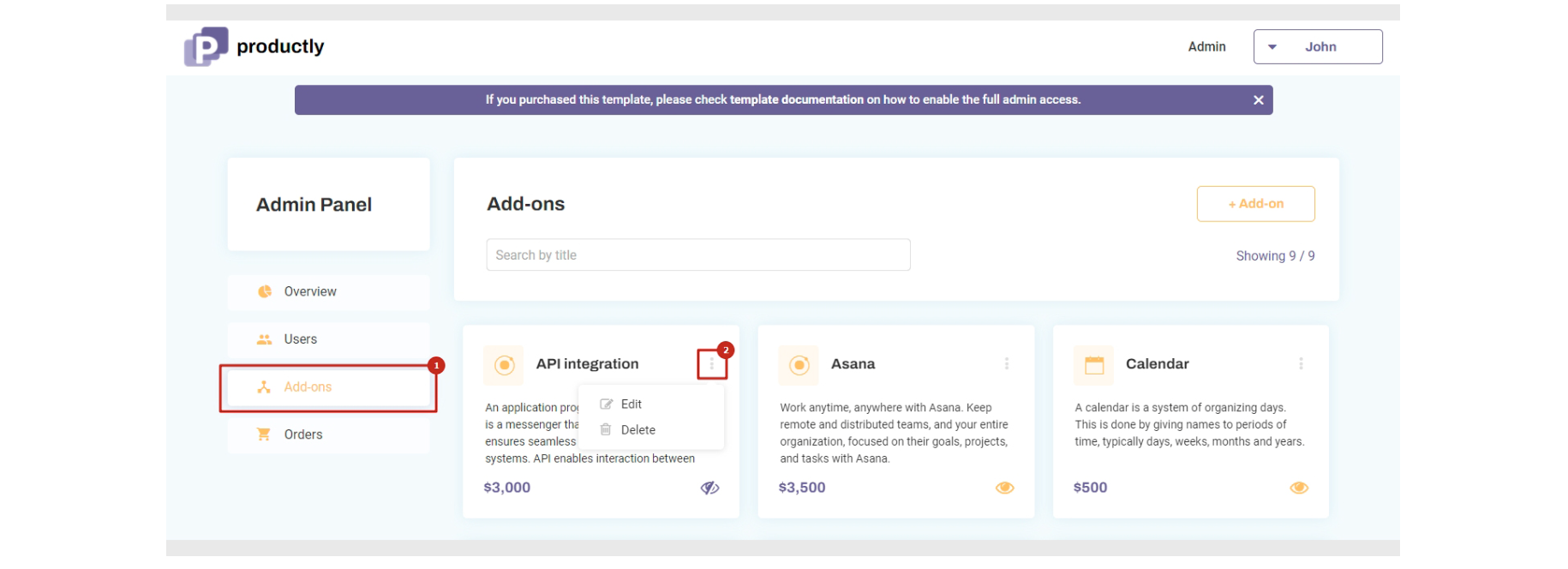Click the Overview pie chart icon
This screenshot has height=569, width=1568.
coord(265,291)
